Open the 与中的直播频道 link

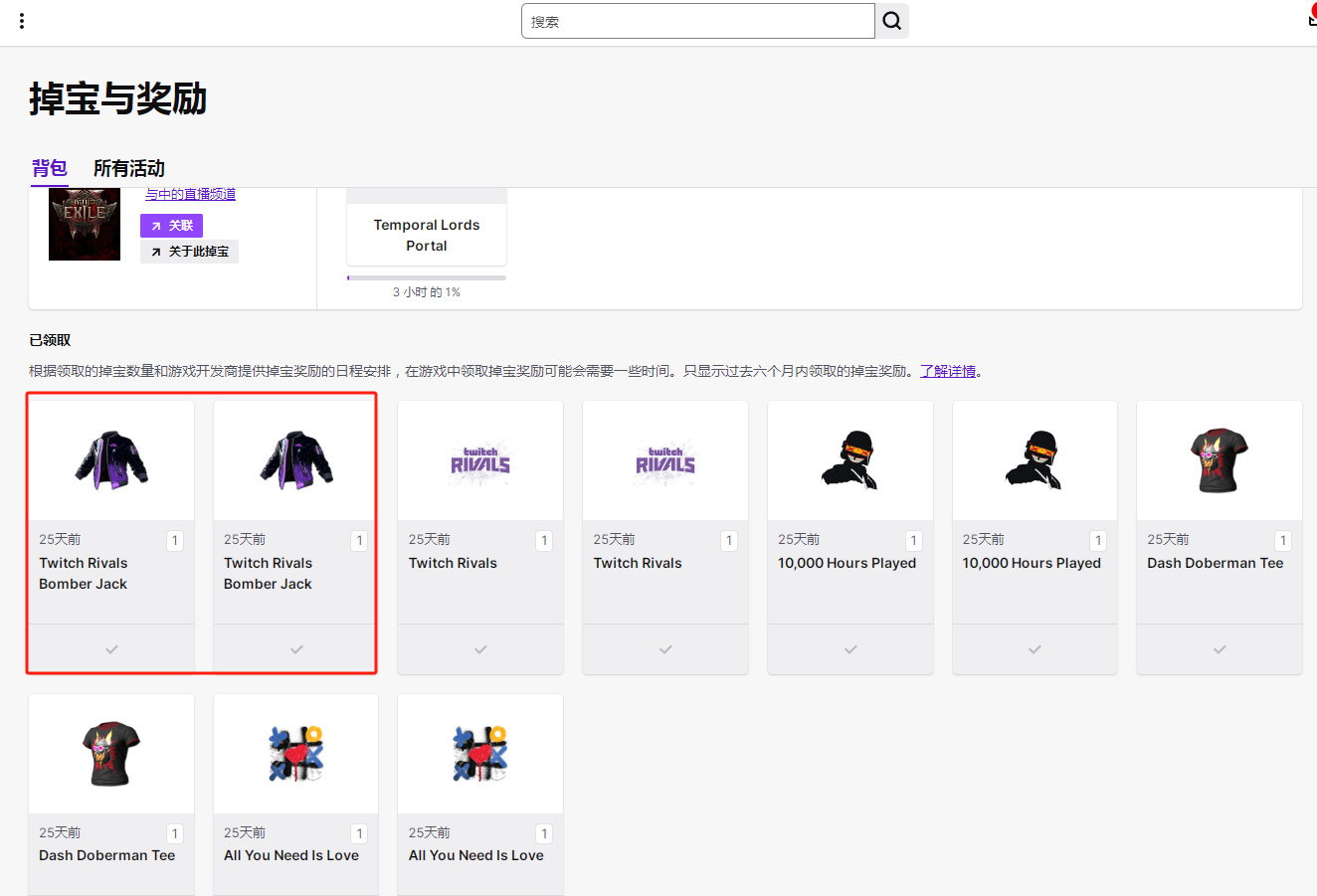click(191, 194)
